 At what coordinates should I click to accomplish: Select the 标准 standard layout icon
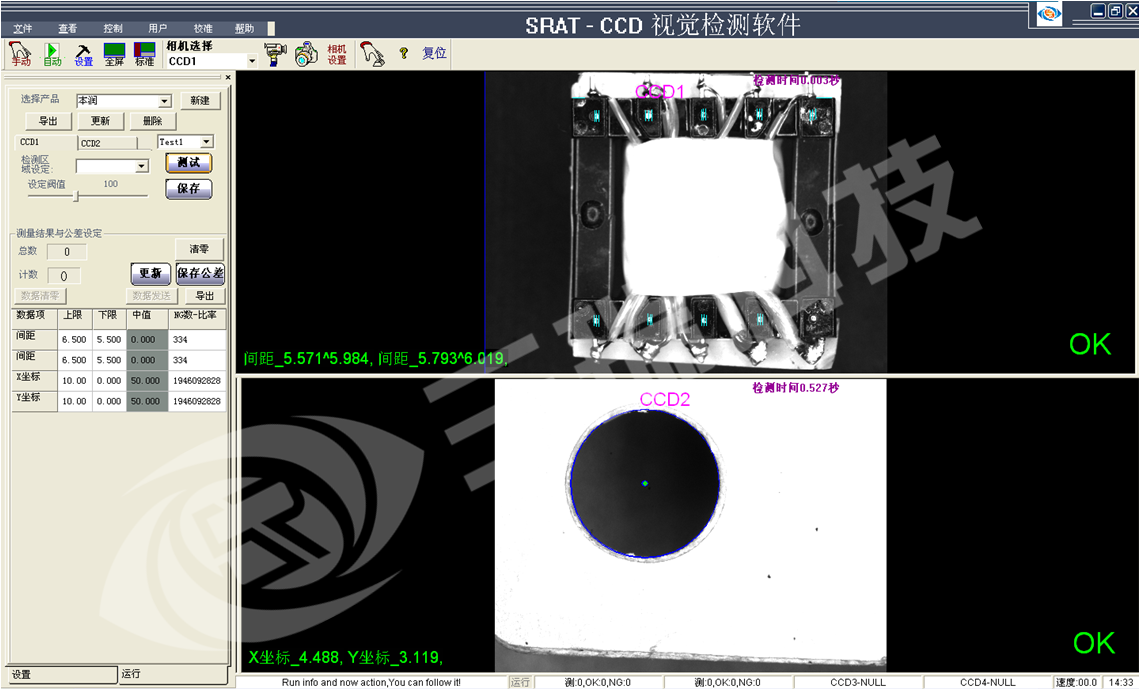[x=145, y=54]
